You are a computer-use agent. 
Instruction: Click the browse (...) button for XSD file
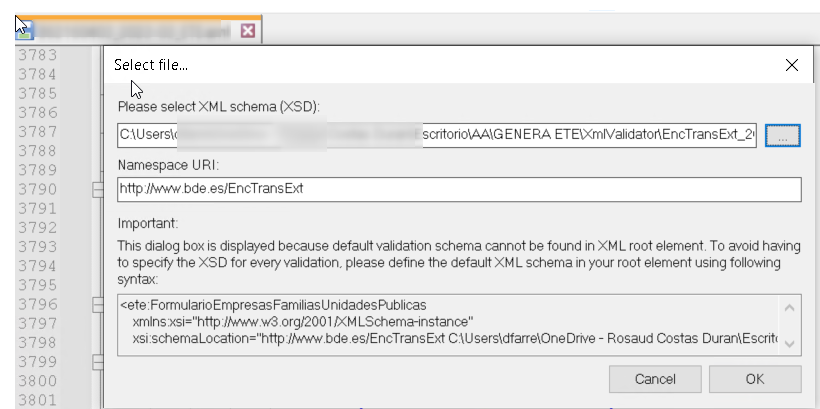tap(782, 136)
